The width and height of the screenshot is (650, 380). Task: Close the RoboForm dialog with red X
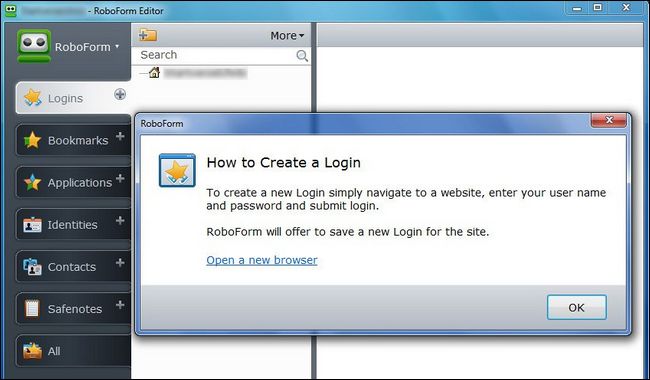click(x=609, y=120)
